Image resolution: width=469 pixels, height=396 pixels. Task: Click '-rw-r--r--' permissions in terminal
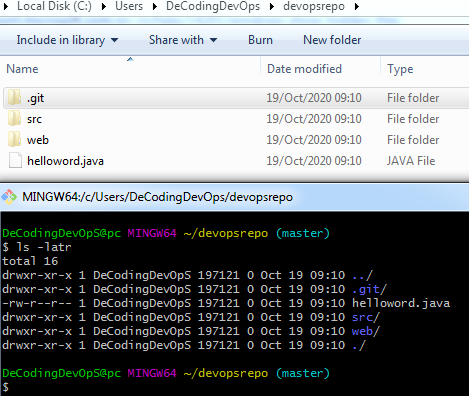(x=37, y=303)
